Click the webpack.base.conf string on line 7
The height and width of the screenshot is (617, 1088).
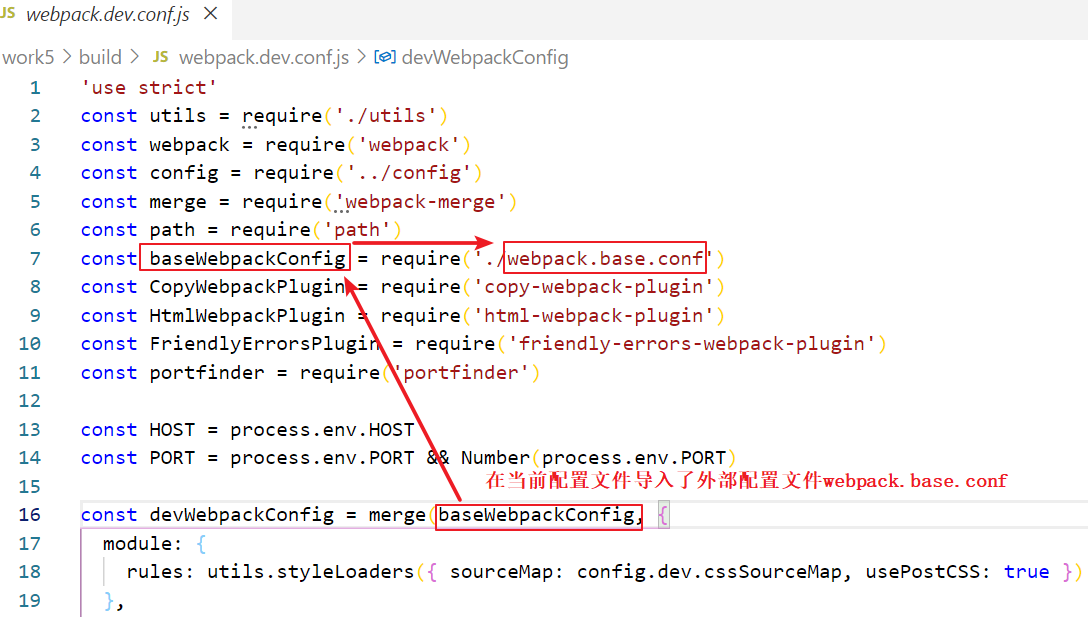[605, 259]
